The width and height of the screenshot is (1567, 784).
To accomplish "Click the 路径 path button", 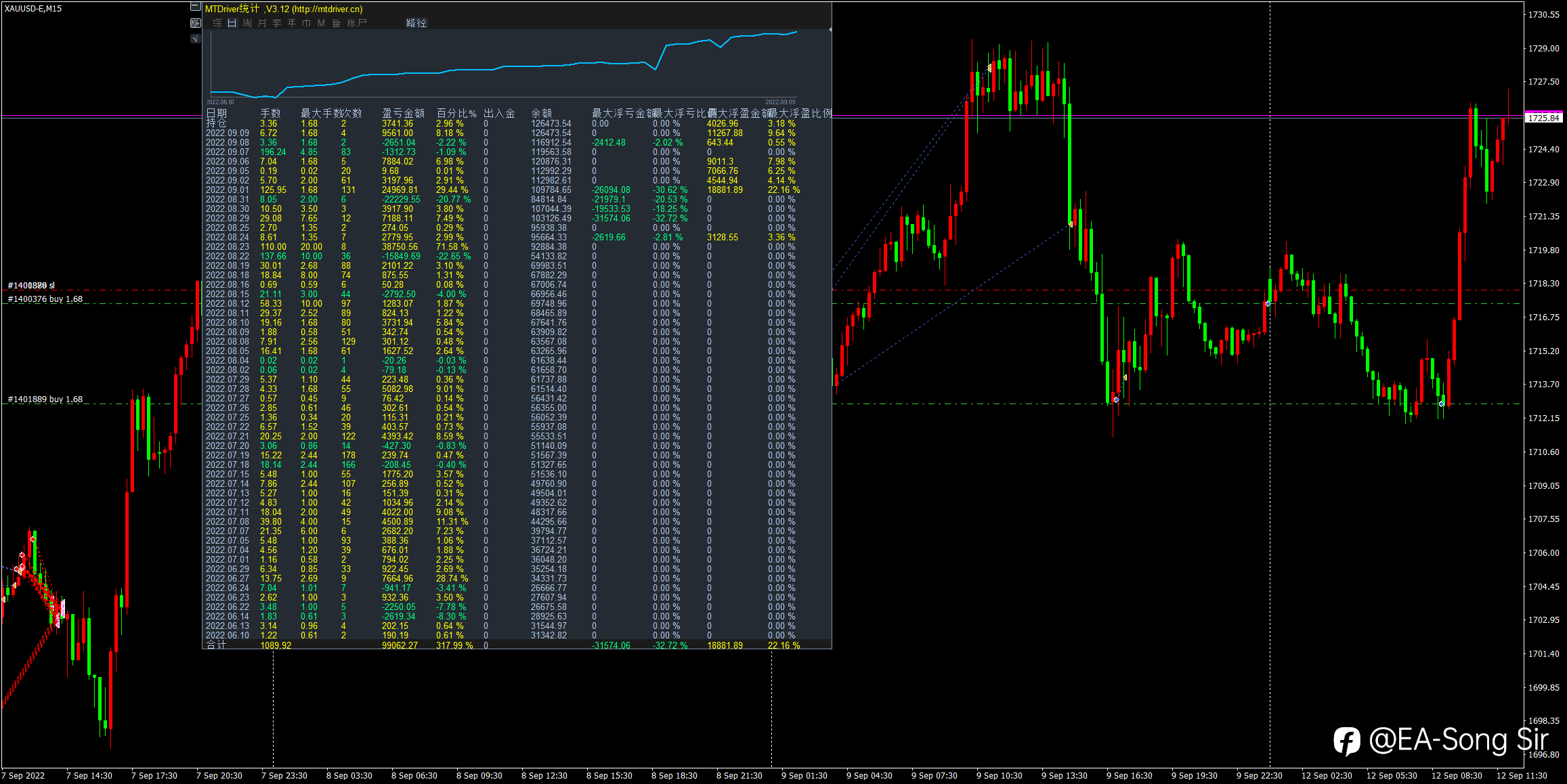I will 416,23.
